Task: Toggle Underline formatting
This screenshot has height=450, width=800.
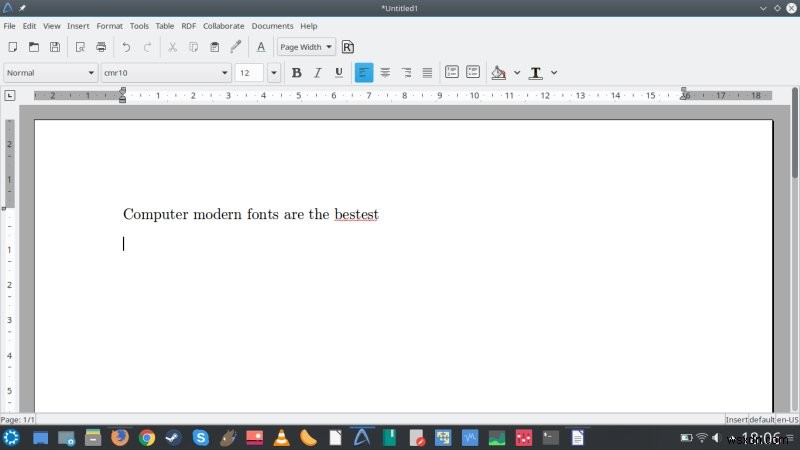Action: click(339, 72)
